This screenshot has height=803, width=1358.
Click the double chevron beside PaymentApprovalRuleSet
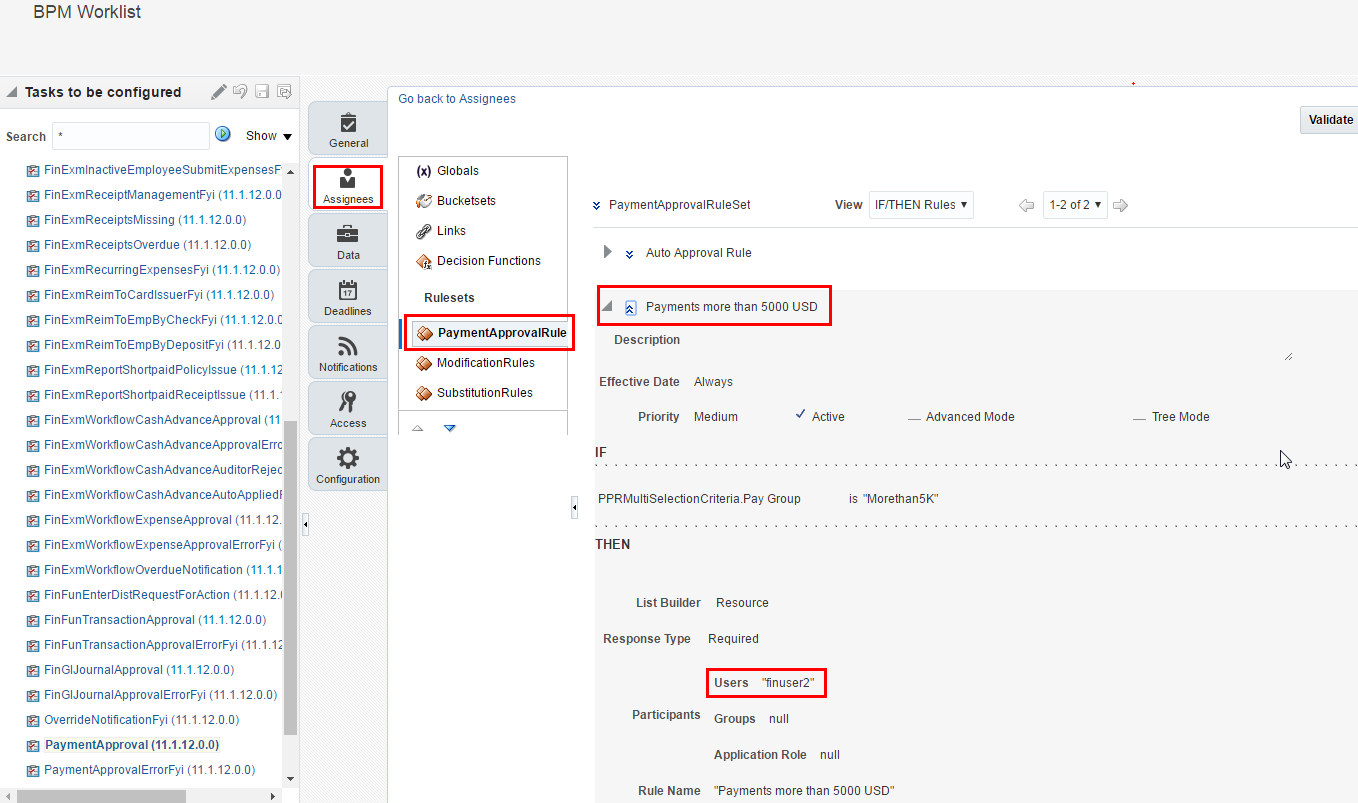point(597,205)
